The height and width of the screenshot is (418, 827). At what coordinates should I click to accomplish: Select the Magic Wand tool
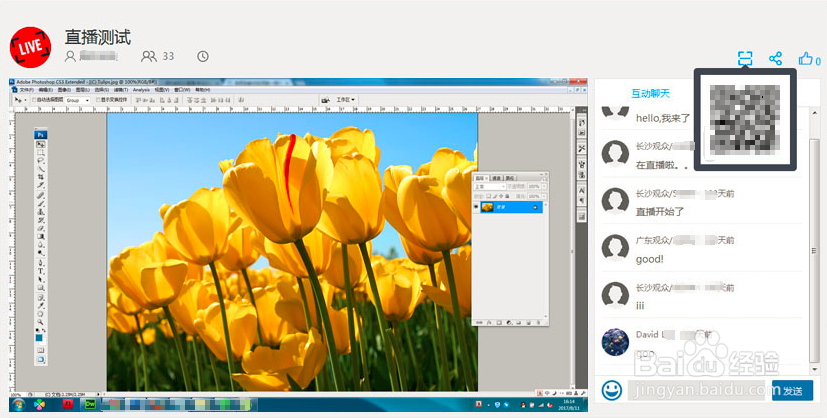pyautogui.click(x=41, y=169)
